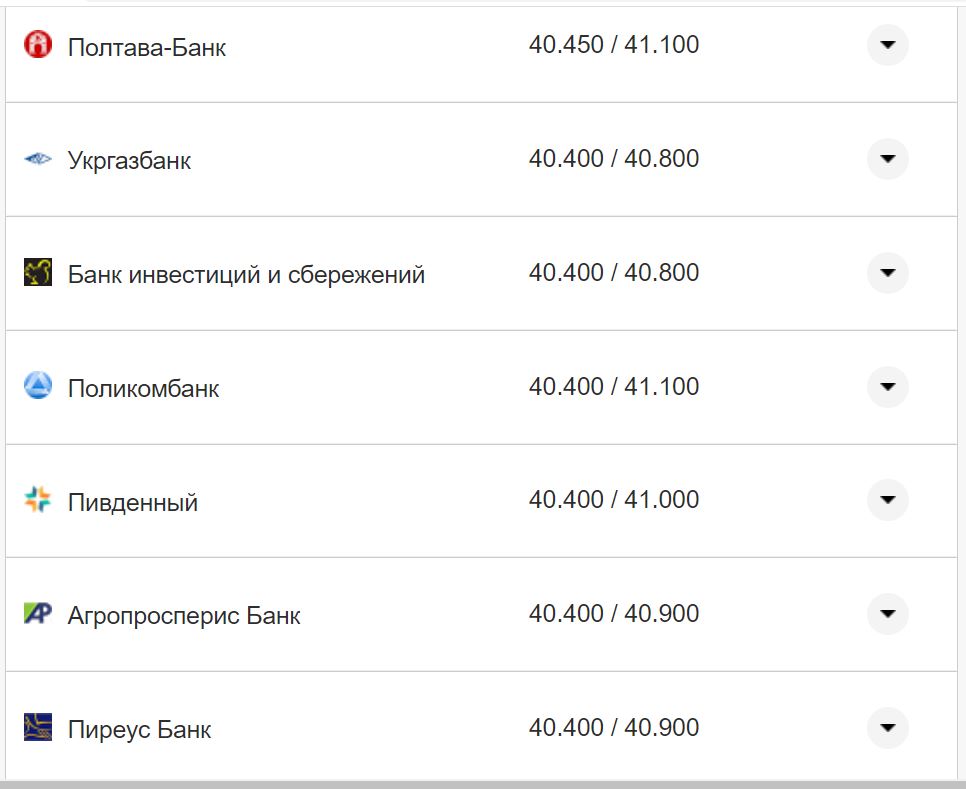Expand the Пивденный dropdown arrow
Screen dimensions: 966x789
coord(886,500)
